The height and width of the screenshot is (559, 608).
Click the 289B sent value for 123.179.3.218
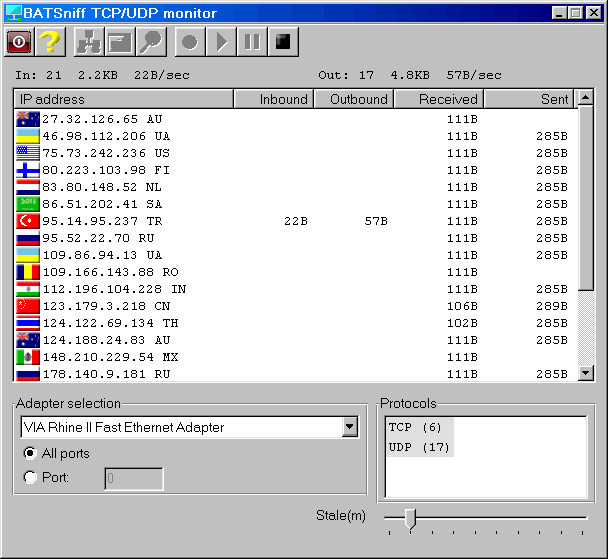coord(552,306)
